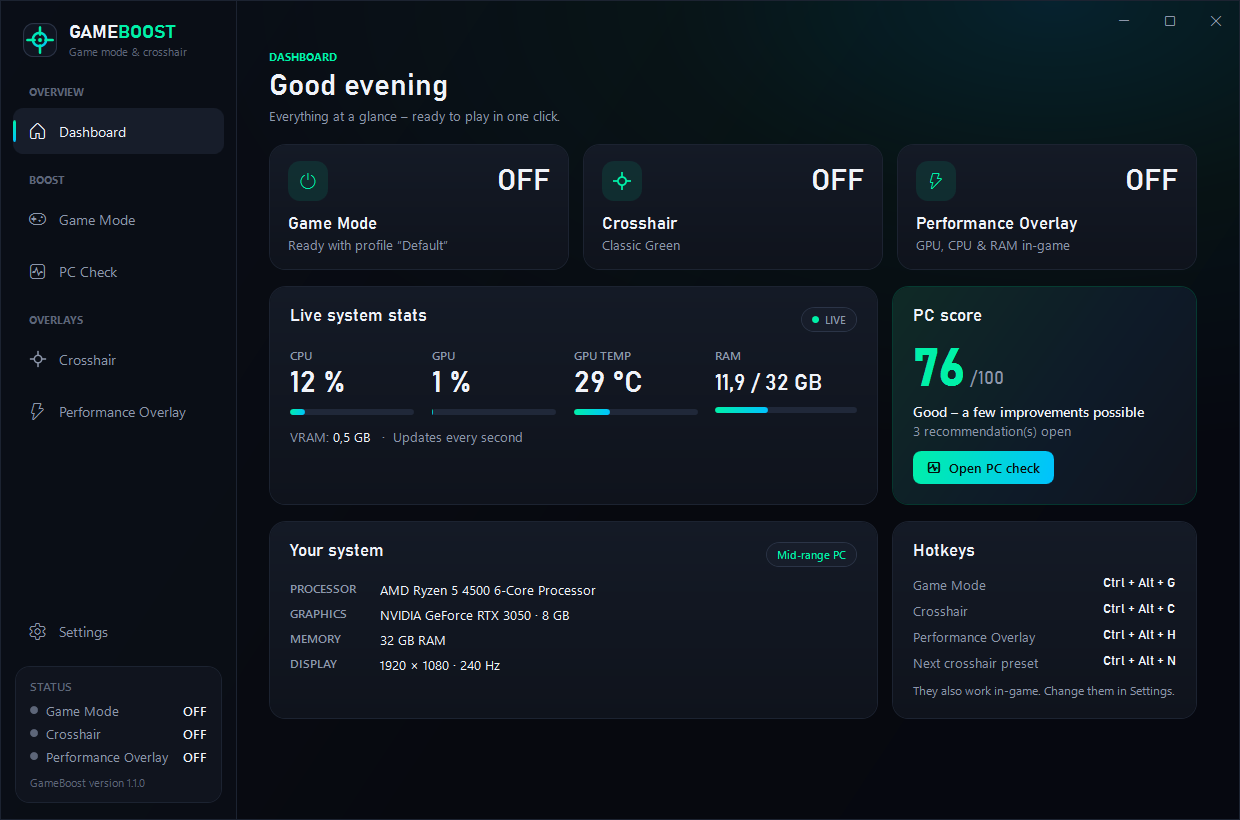Click the Crosshair card title
This screenshot has height=820, width=1240.
pos(639,223)
